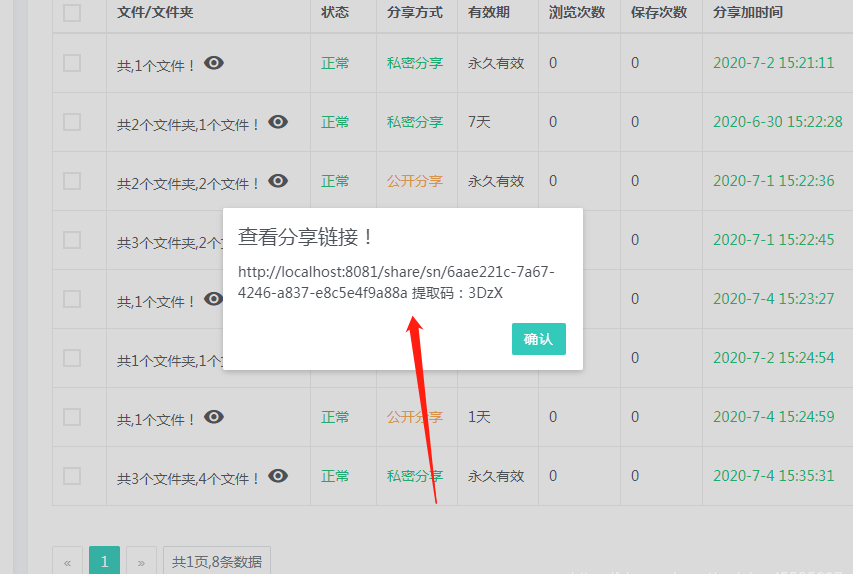The width and height of the screenshot is (854, 574).
Task: Select checkbox in 2020-7-4 15:23:27 row
Action: coord(72,299)
